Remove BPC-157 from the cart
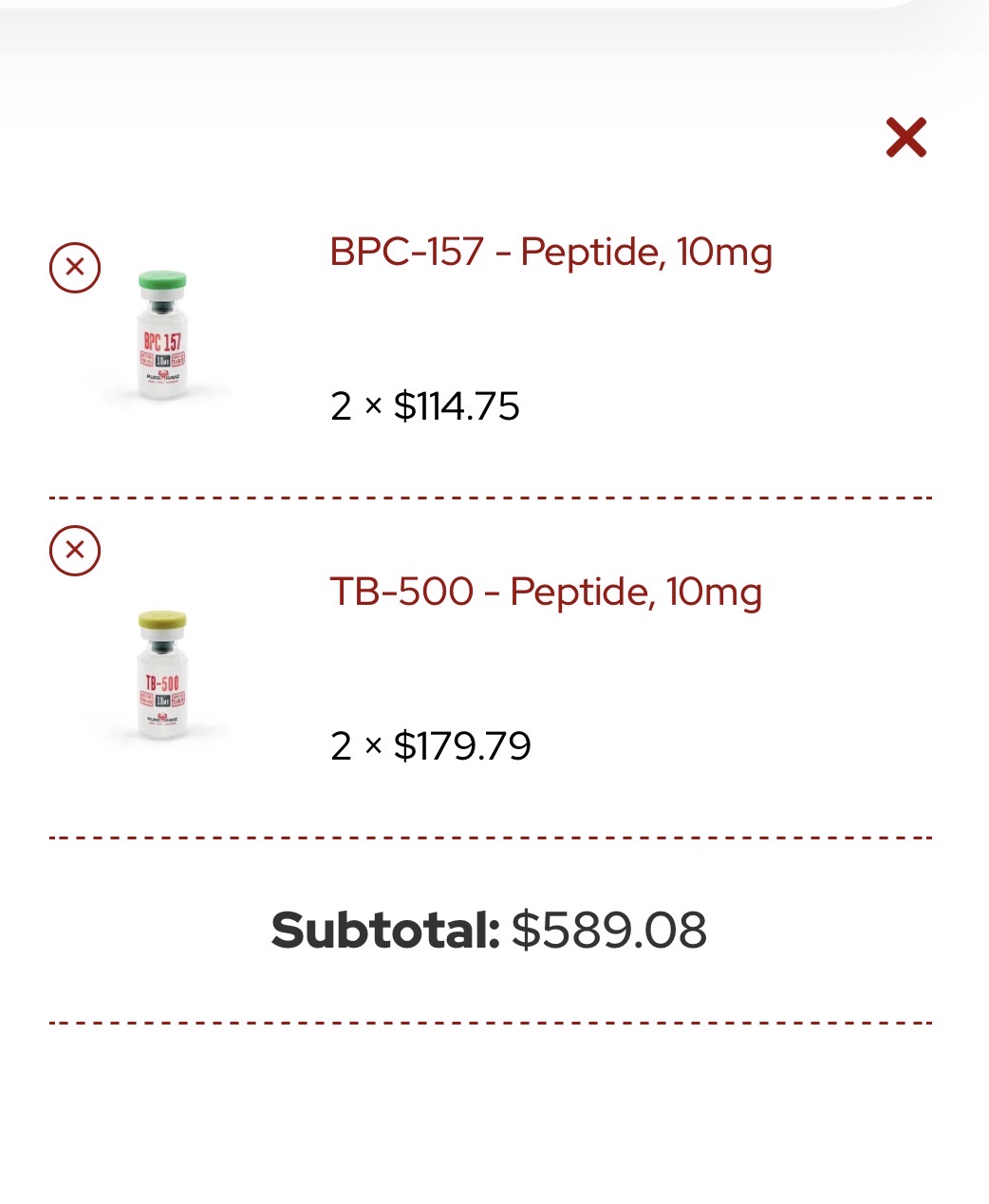 [75, 268]
